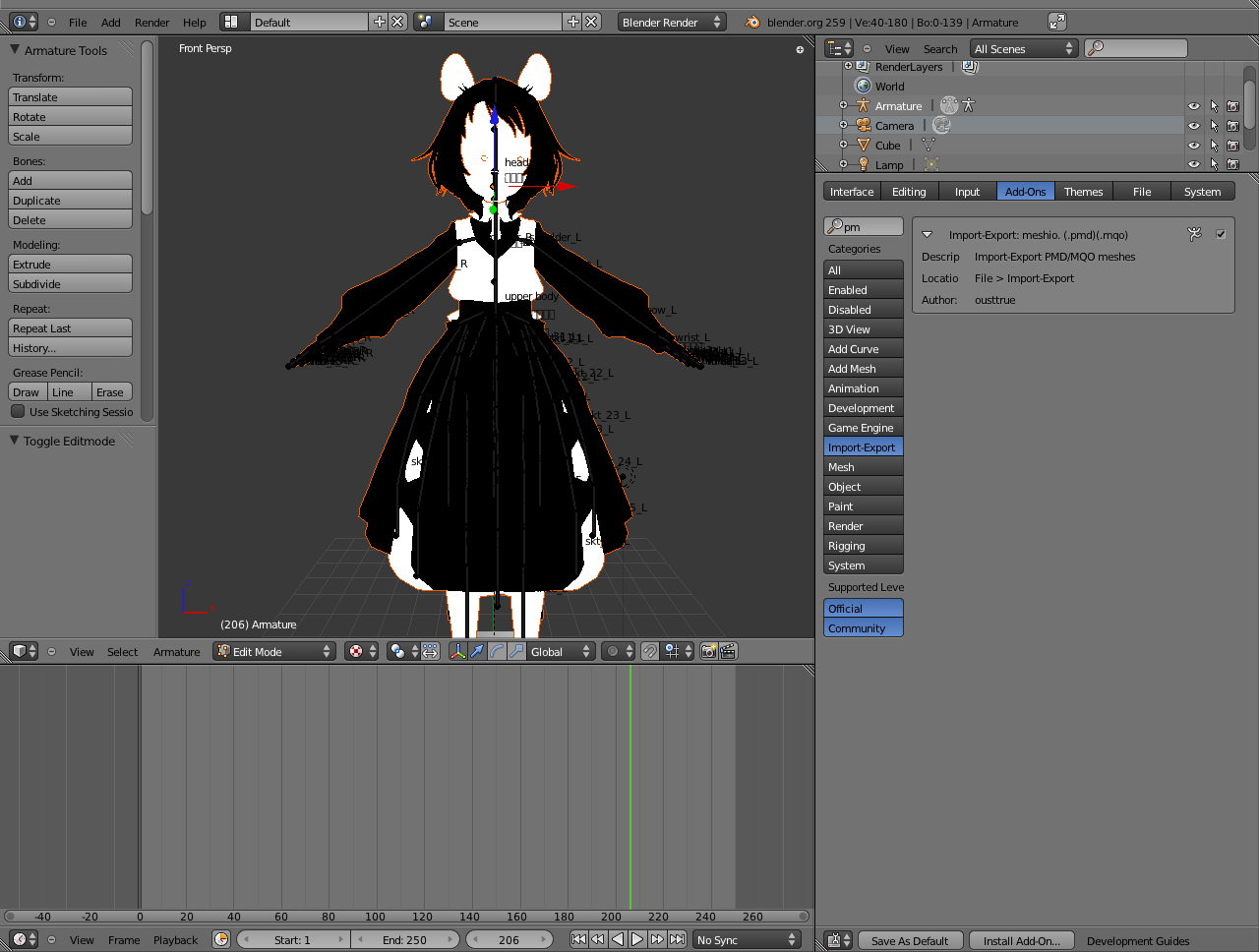
Task: Click the Install Add-On button
Action: pos(1022,940)
